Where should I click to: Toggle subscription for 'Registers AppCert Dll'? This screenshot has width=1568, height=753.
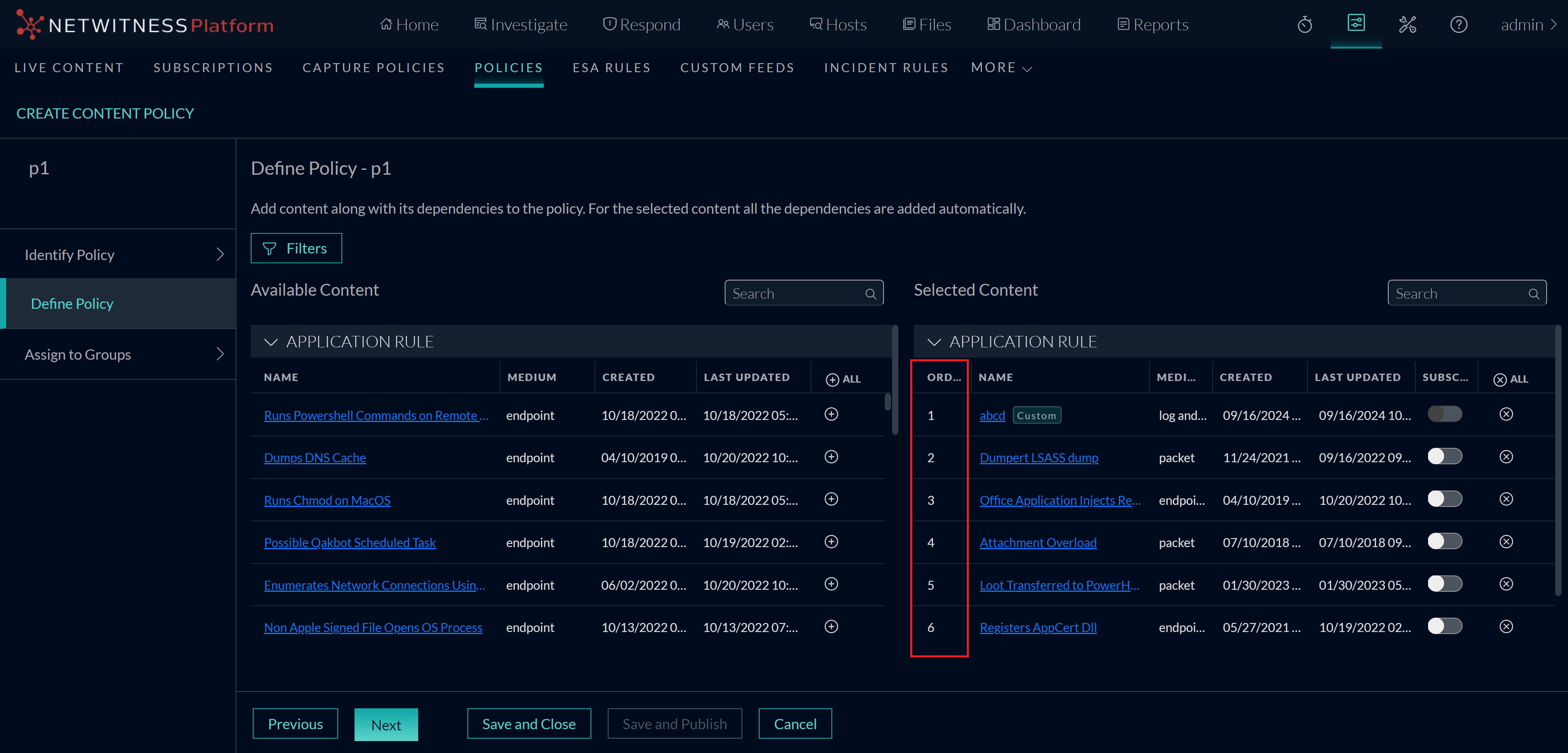[1445, 626]
